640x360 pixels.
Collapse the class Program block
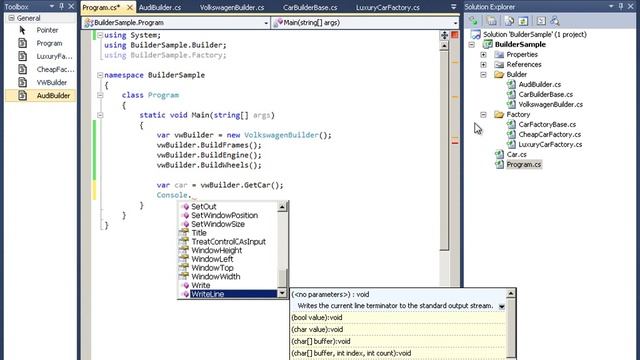point(100,95)
